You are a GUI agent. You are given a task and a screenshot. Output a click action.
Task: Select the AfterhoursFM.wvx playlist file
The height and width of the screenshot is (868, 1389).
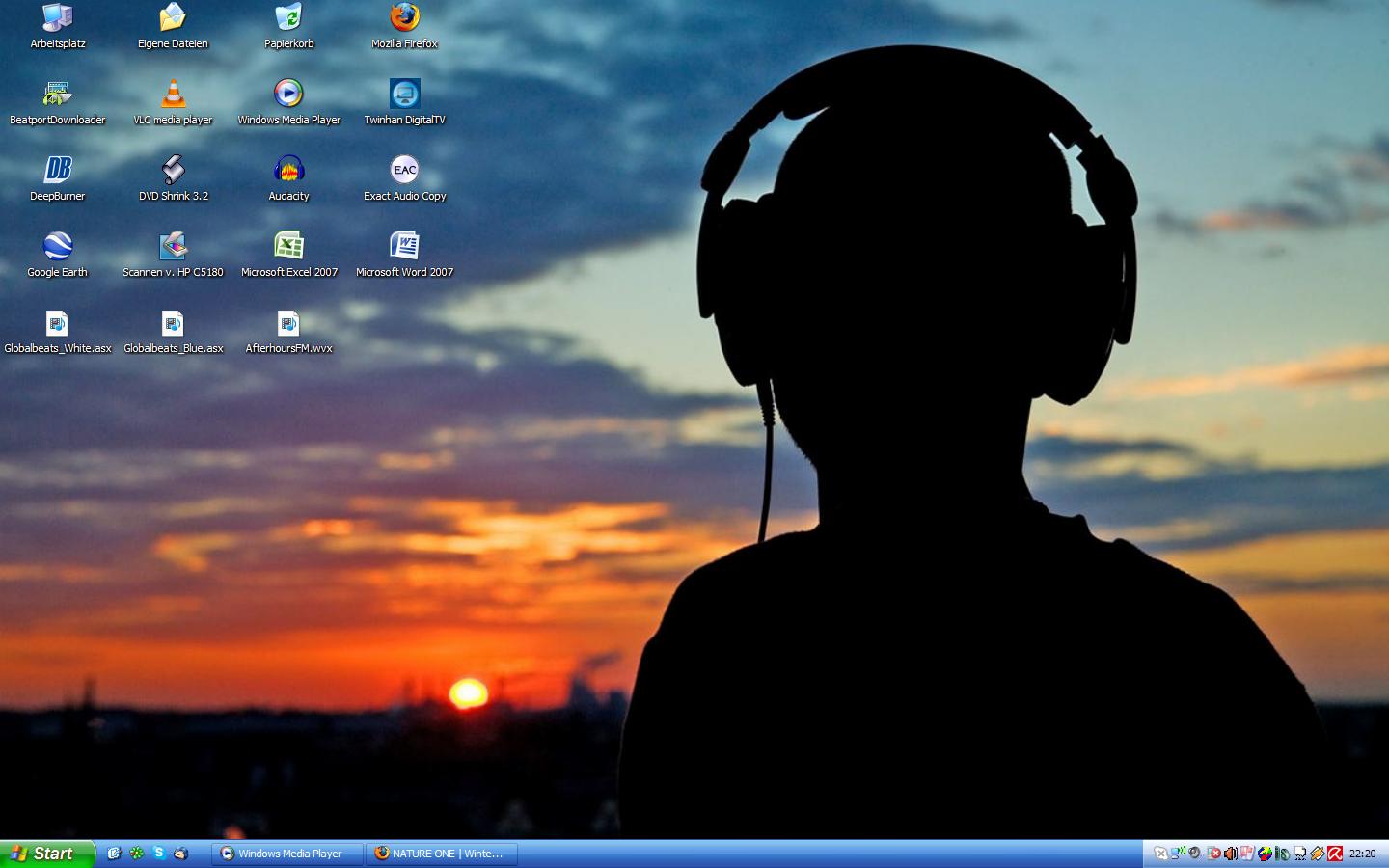click(288, 323)
